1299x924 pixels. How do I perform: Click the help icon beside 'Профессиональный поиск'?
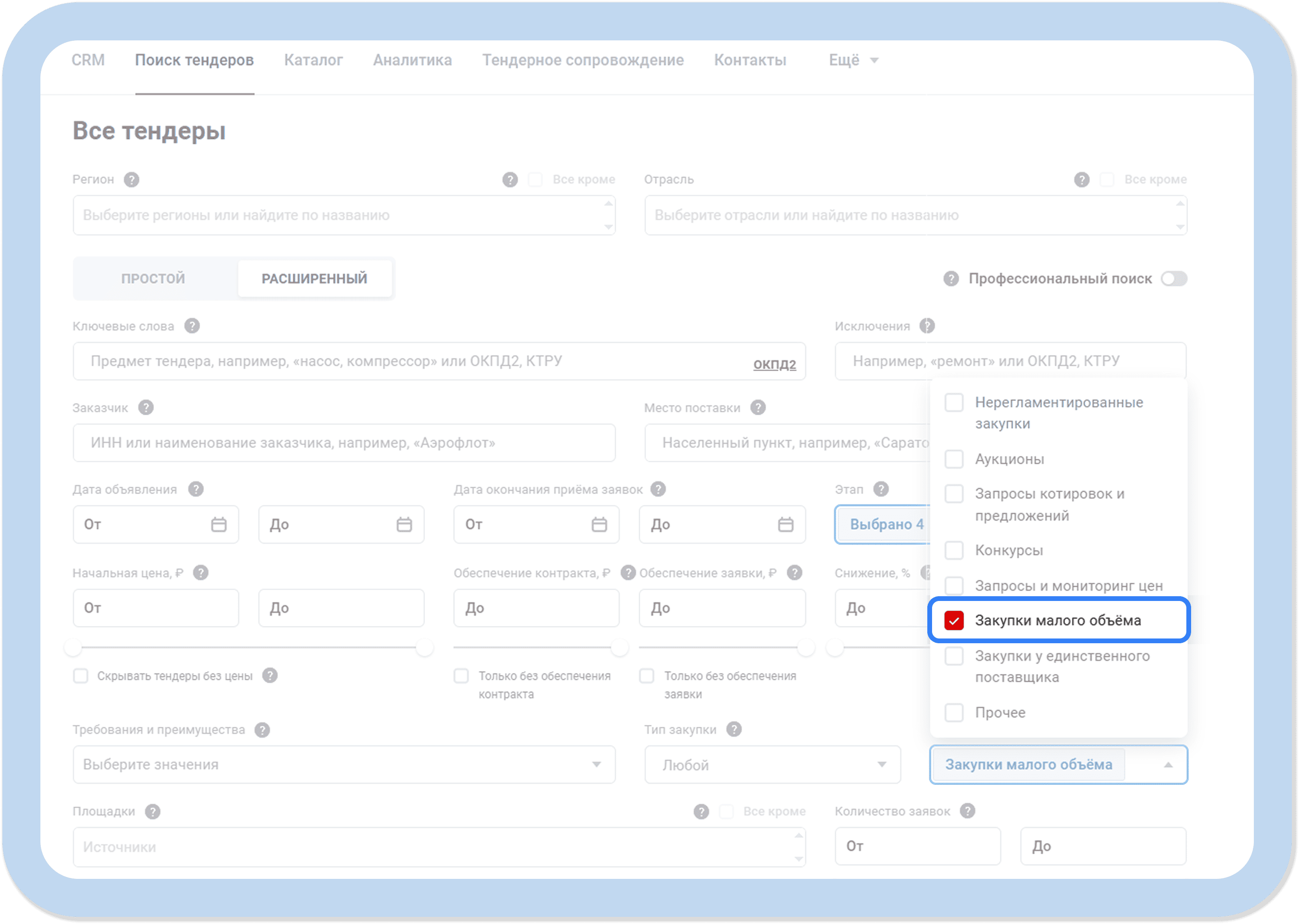[951, 279]
